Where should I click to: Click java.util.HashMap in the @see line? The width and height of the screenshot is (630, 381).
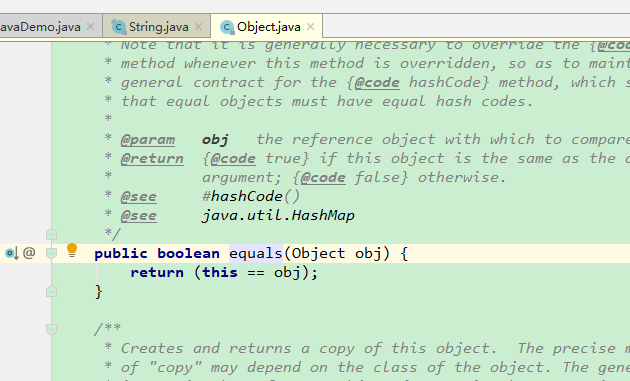(278, 215)
